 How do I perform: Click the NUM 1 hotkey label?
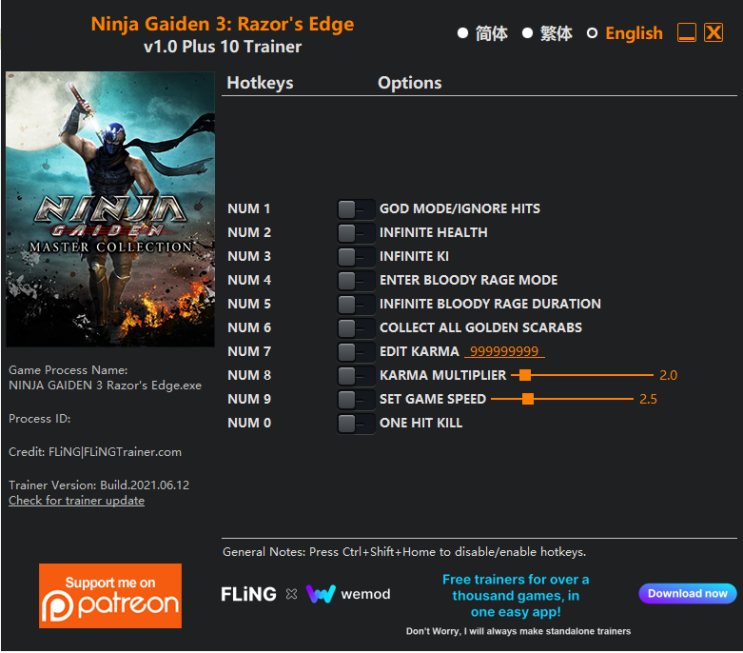(249, 209)
